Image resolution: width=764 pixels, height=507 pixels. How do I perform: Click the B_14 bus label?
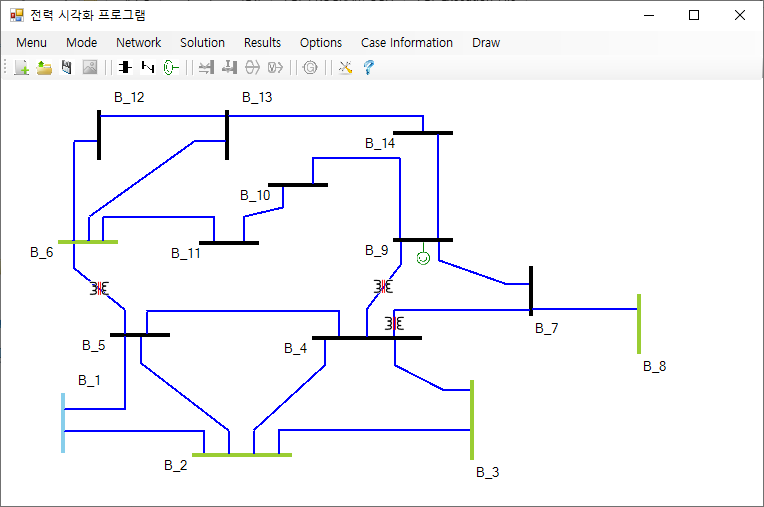click(380, 143)
